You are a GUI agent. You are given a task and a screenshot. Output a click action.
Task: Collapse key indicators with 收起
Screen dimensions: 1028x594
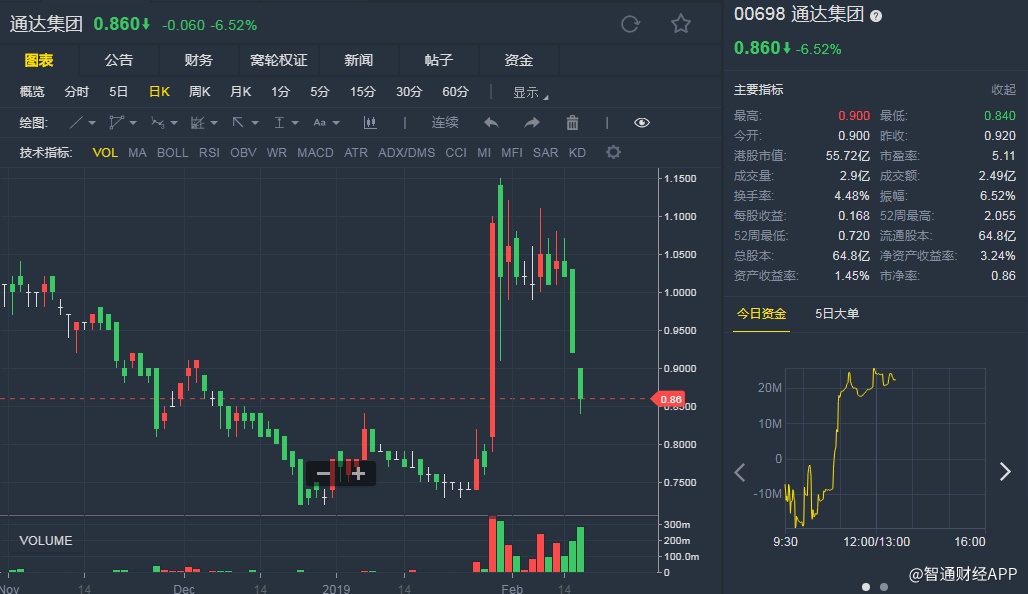1003,90
